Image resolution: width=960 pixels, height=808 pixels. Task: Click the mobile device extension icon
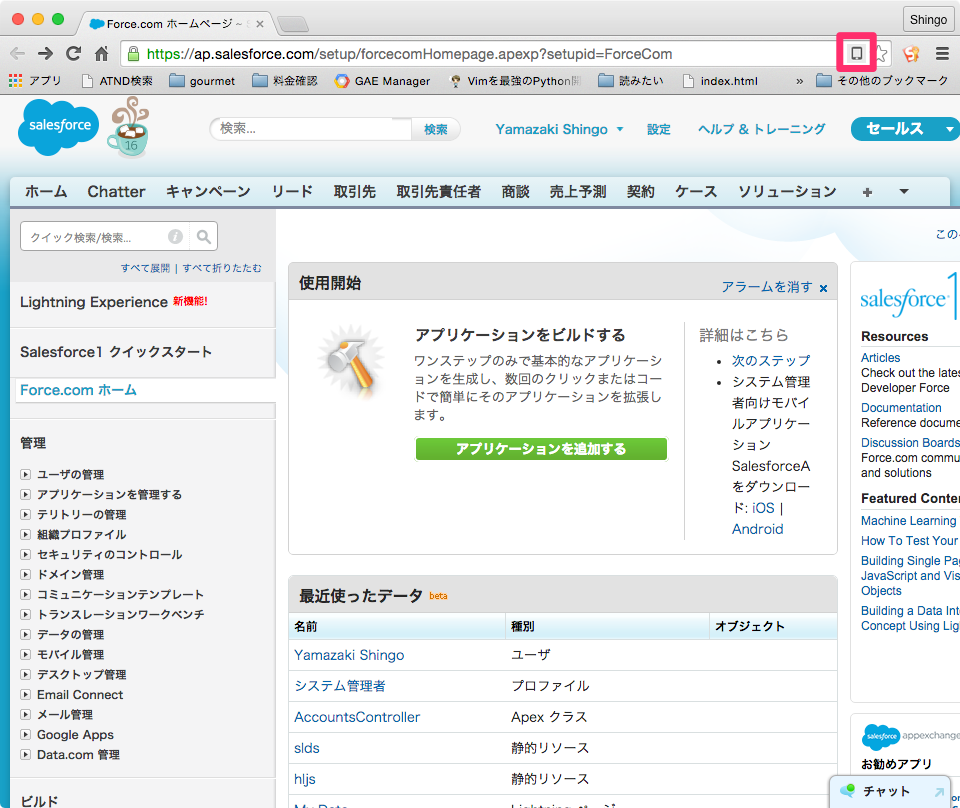click(857, 53)
